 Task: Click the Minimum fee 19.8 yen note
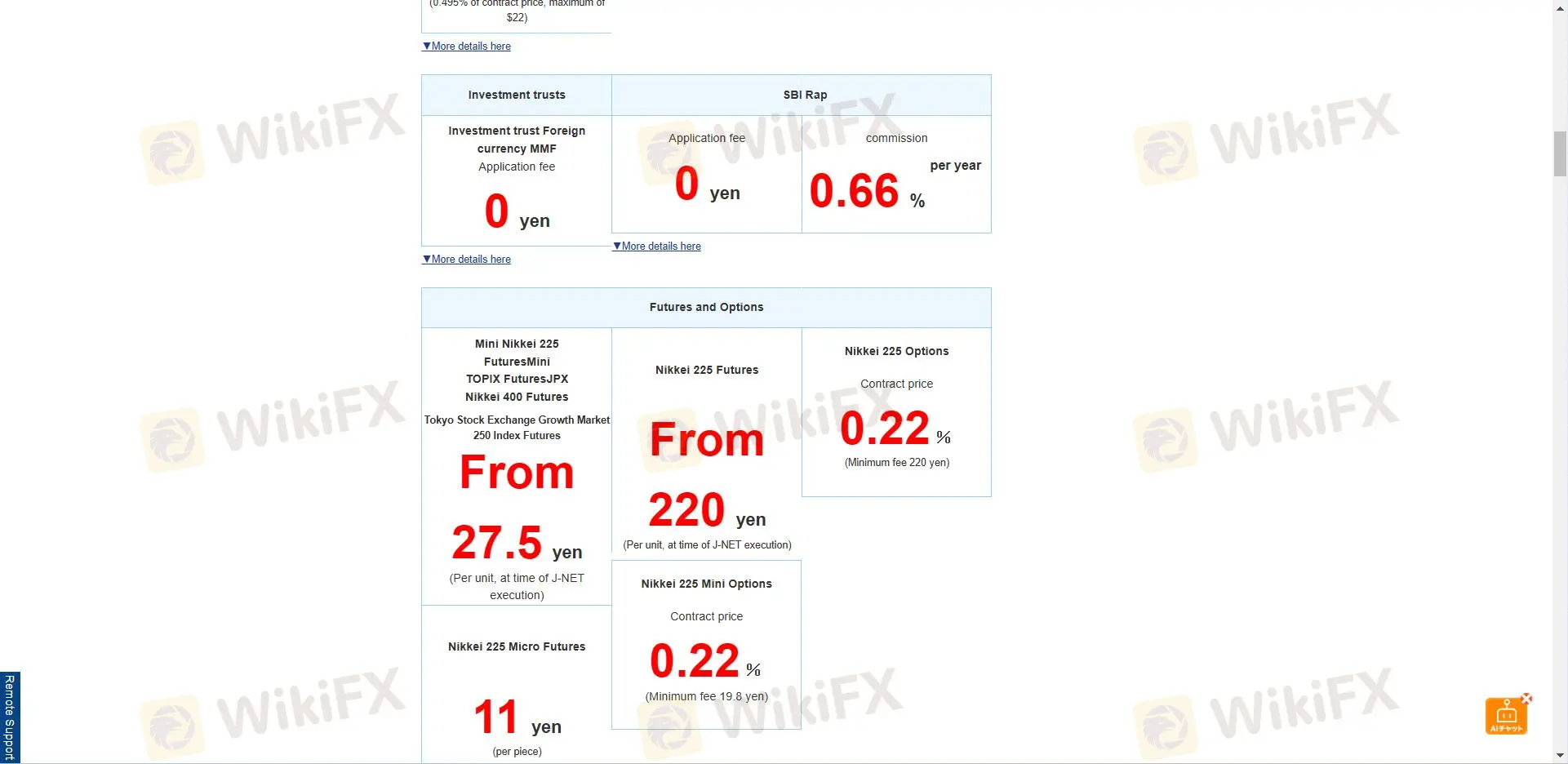tap(707, 697)
